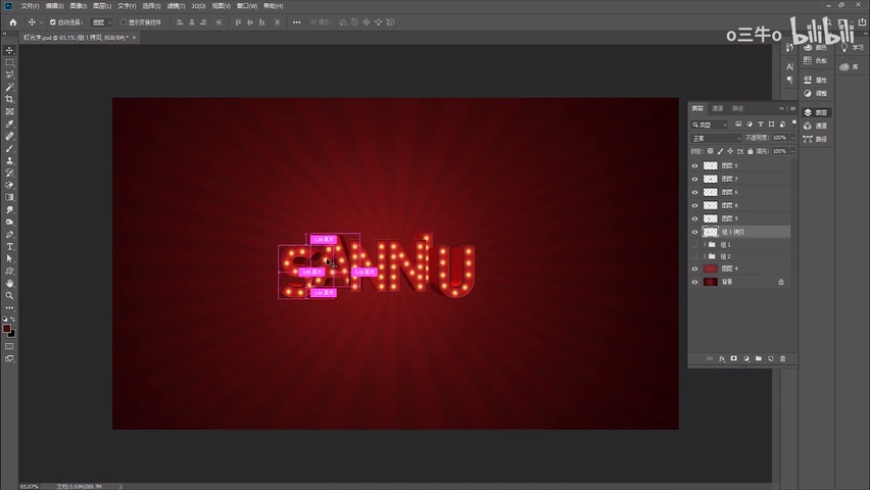Add a layer style with fx icon
The width and height of the screenshot is (870, 490).
click(721, 358)
